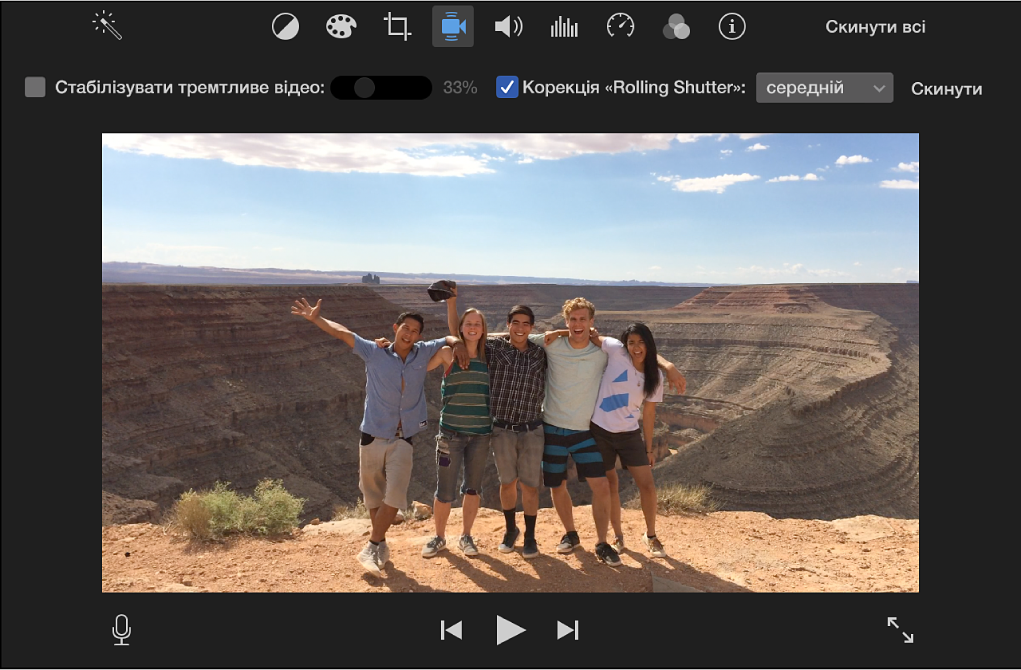Play the video clip
This screenshot has height=670, width=1021.
(x=510, y=630)
